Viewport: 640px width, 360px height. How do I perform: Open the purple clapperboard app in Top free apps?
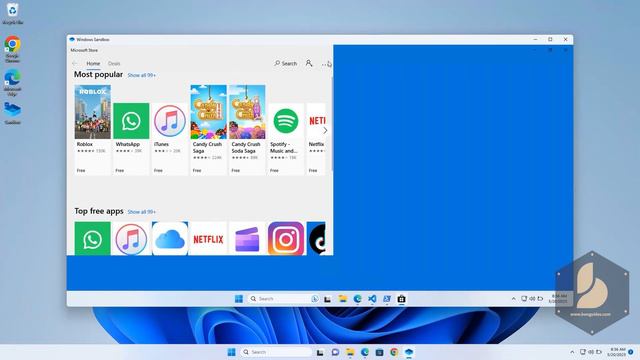point(247,239)
